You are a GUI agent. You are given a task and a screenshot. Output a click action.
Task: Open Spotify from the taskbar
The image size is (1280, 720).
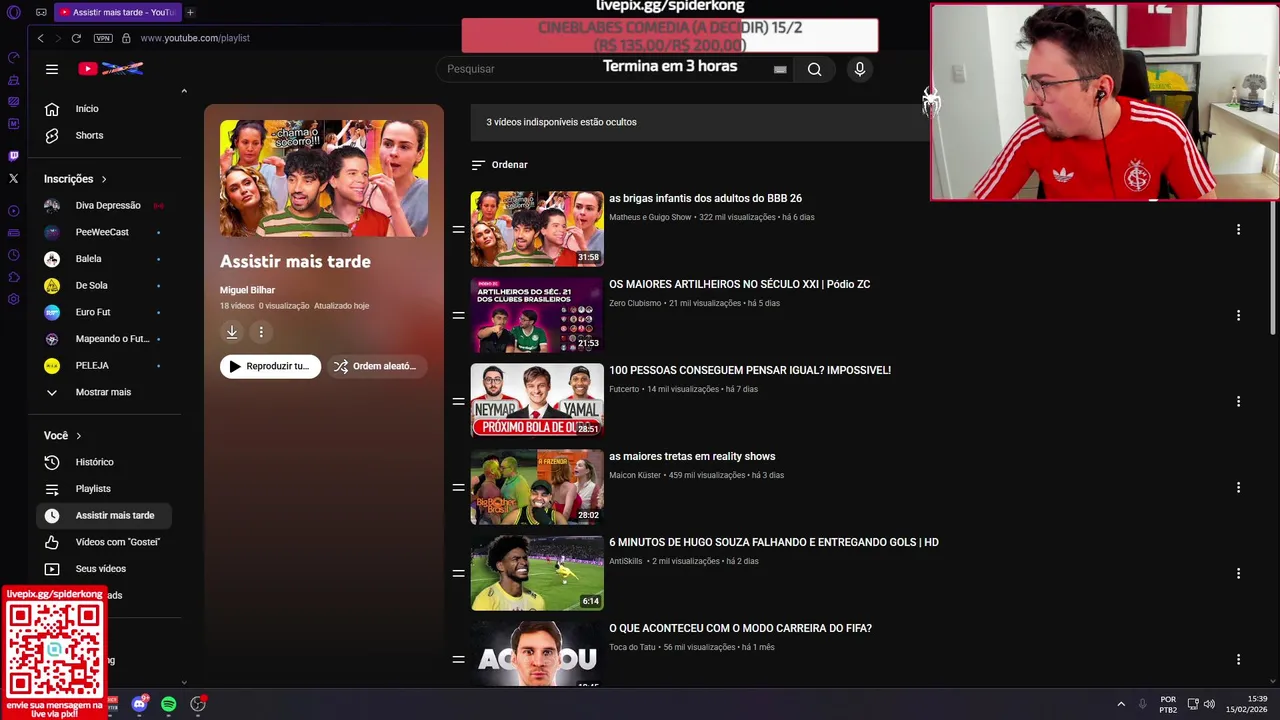coord(168,704)
